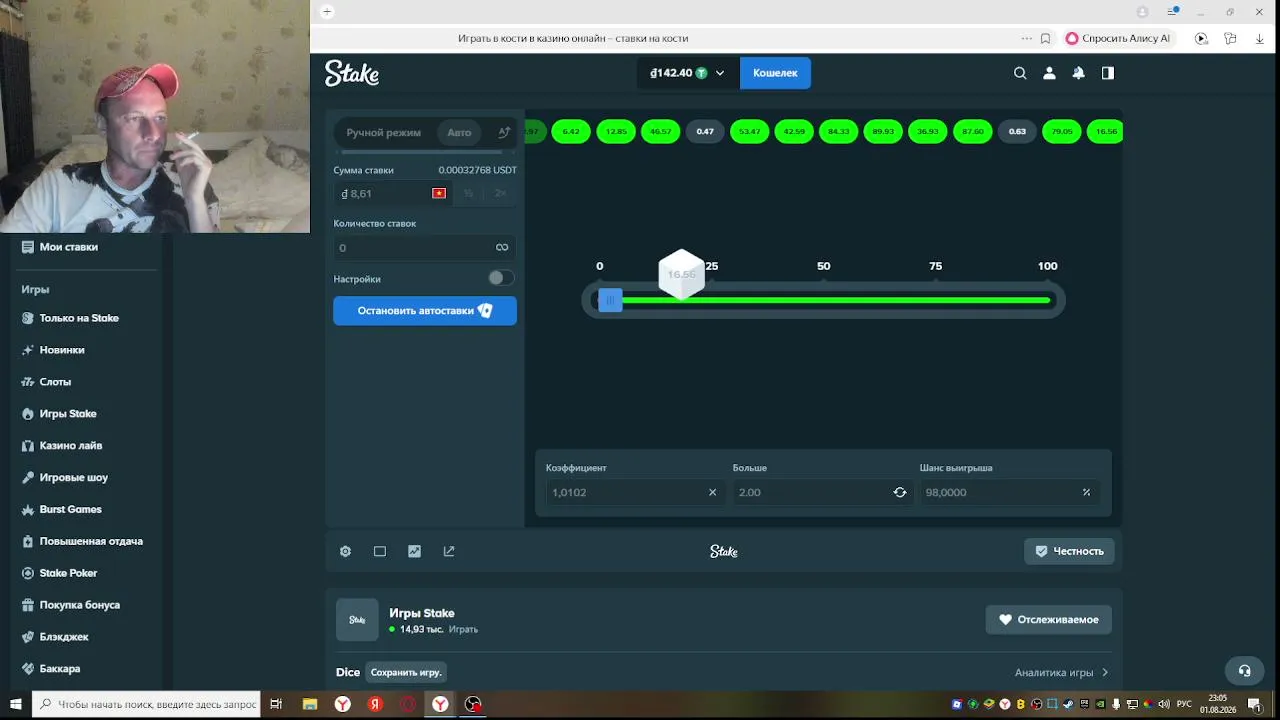Switch to Ручной режим tab
The width and height of the screenshot is (1280, 720).
[383, 132]
